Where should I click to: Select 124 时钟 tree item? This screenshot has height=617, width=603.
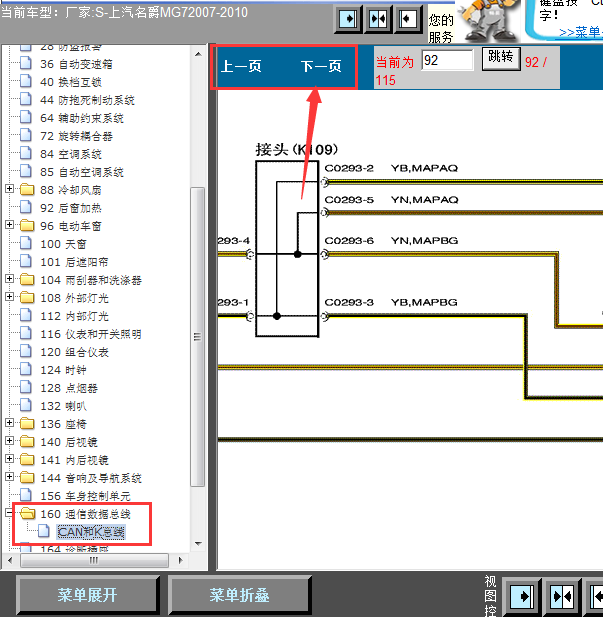63,370
